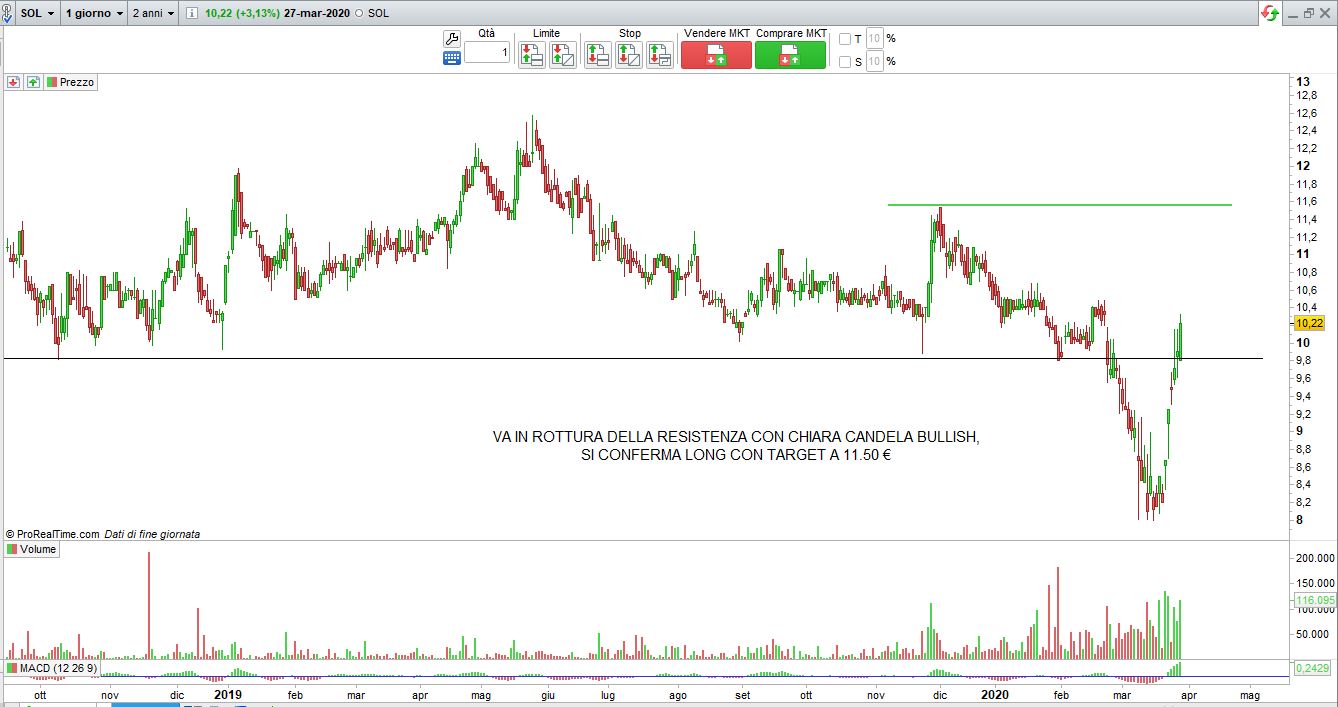The height and width of the screenshot is (707, 1338).
Task: Open the 2 anni history range dropdown
Action: pos(153,13)
